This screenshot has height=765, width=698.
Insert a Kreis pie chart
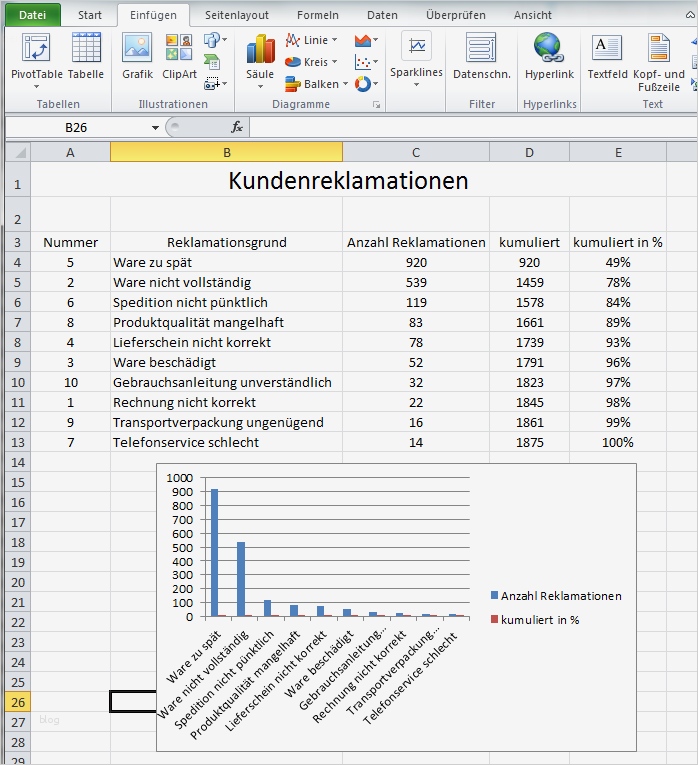pyautogui.click(x=306, y=62)
